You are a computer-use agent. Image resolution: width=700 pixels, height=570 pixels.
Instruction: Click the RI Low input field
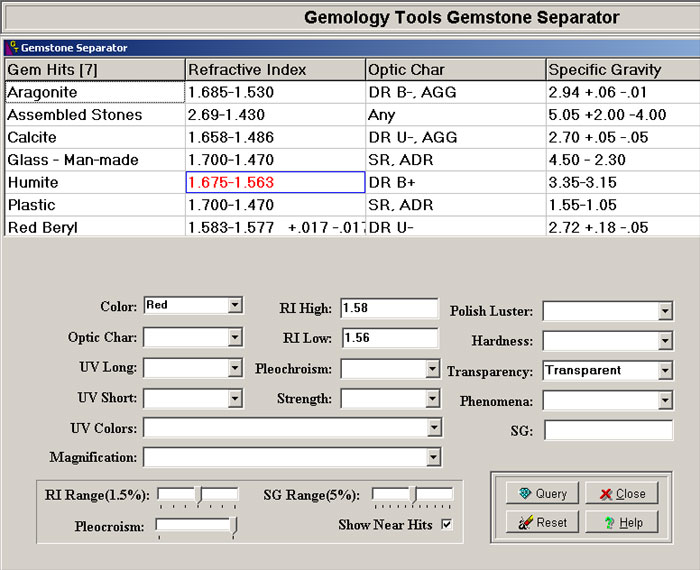click(x=390, y=338)
